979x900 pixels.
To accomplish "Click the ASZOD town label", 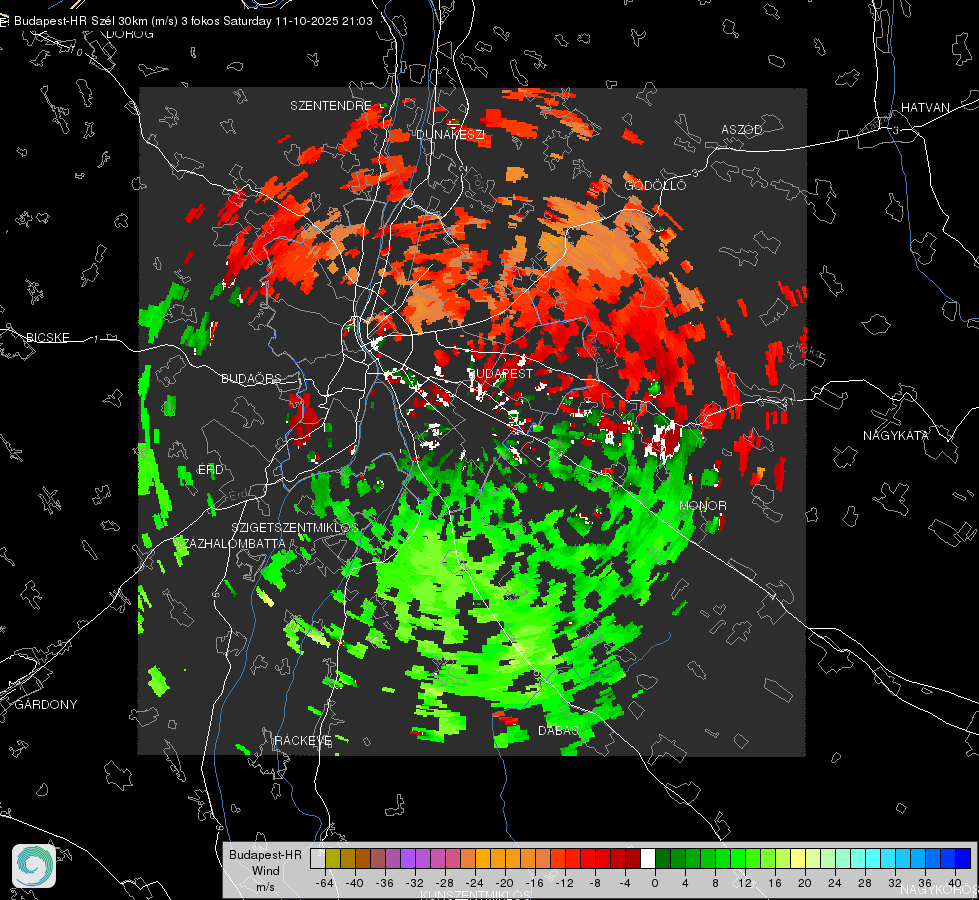I will [742, 129].
